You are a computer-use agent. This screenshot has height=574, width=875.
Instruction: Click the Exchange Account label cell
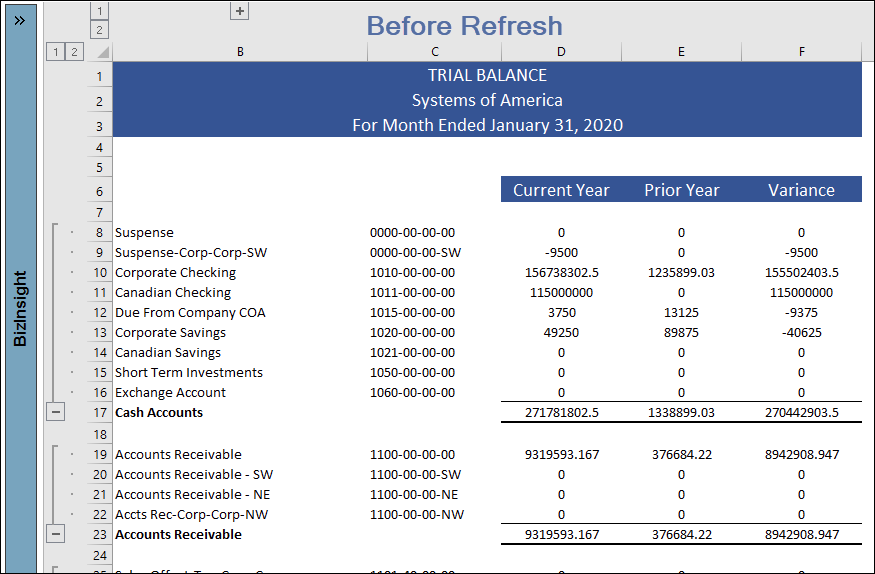point(240,392)
